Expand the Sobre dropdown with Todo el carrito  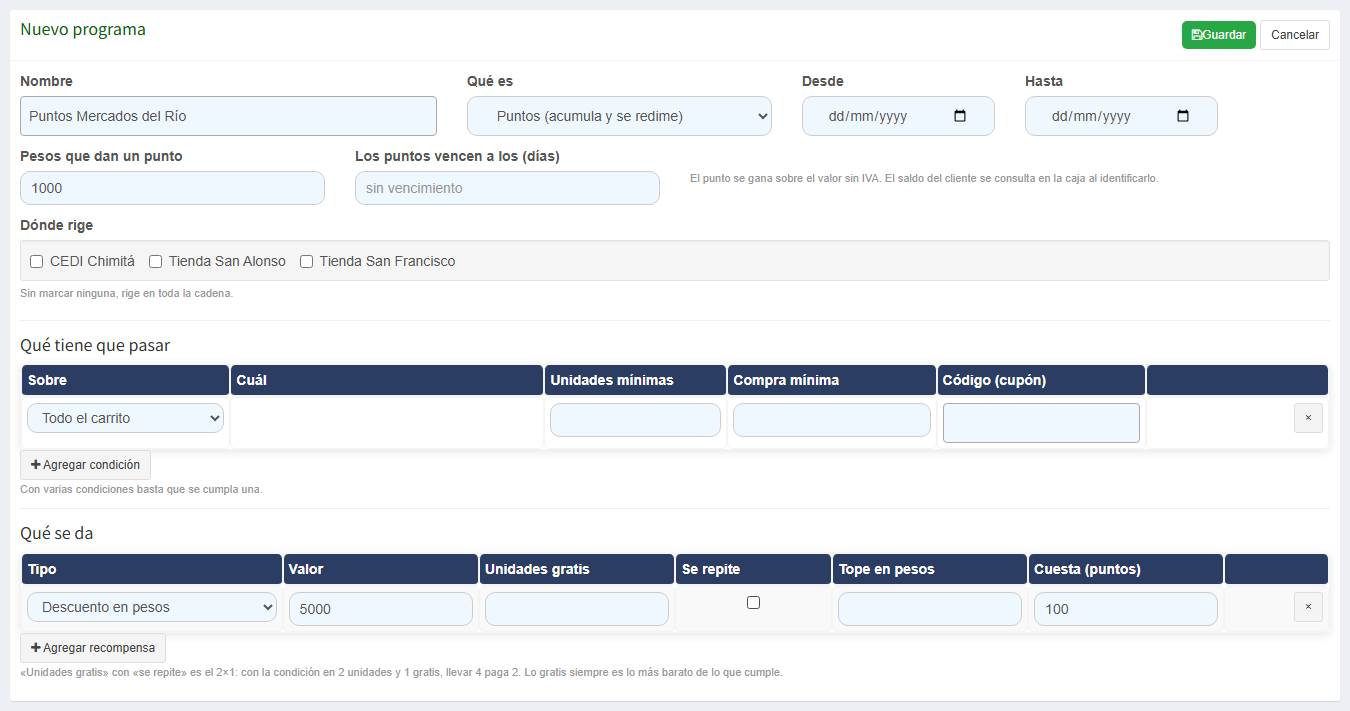[x=125, y=418]
